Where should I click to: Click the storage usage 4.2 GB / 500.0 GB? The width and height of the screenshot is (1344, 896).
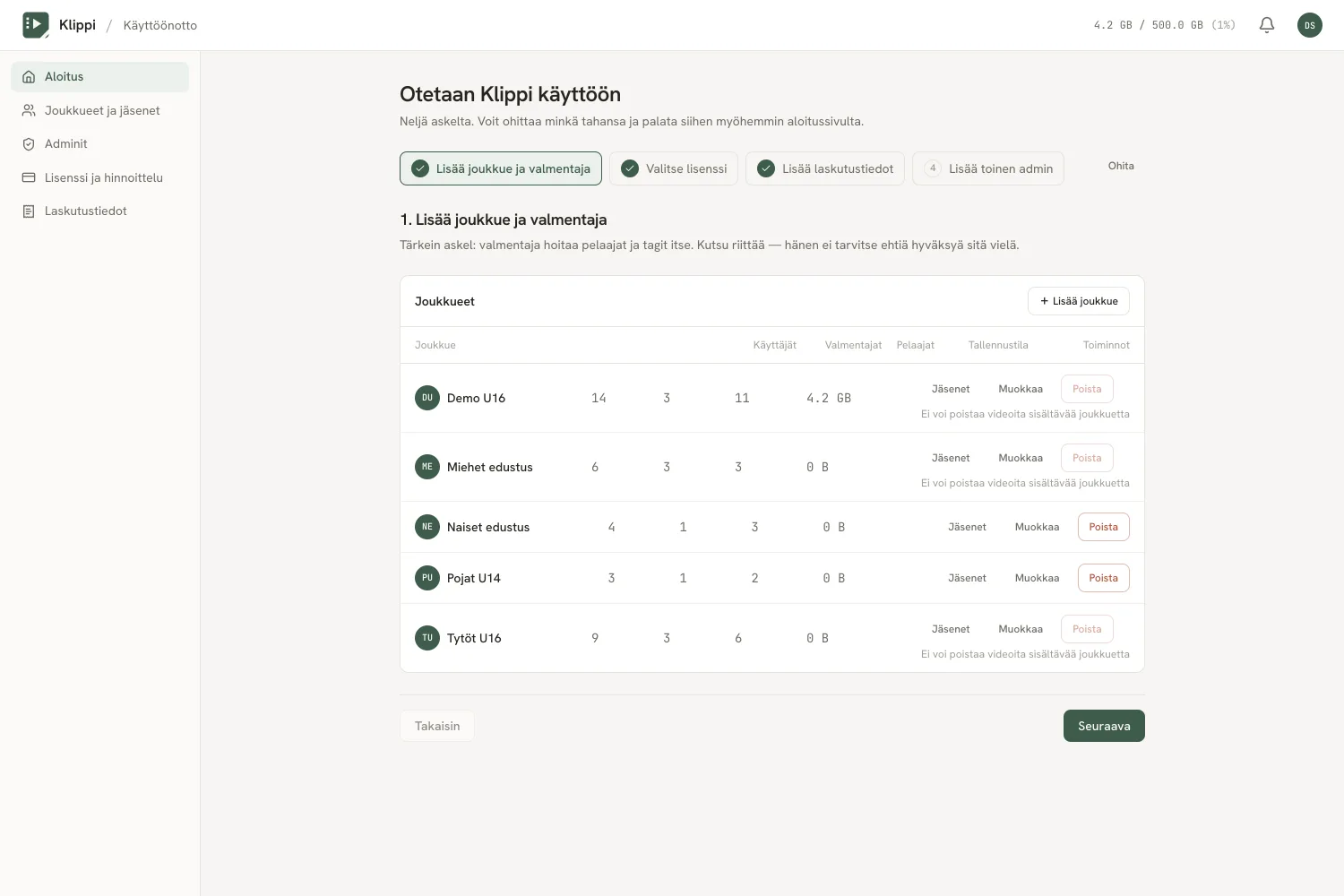coord(1164,25)
